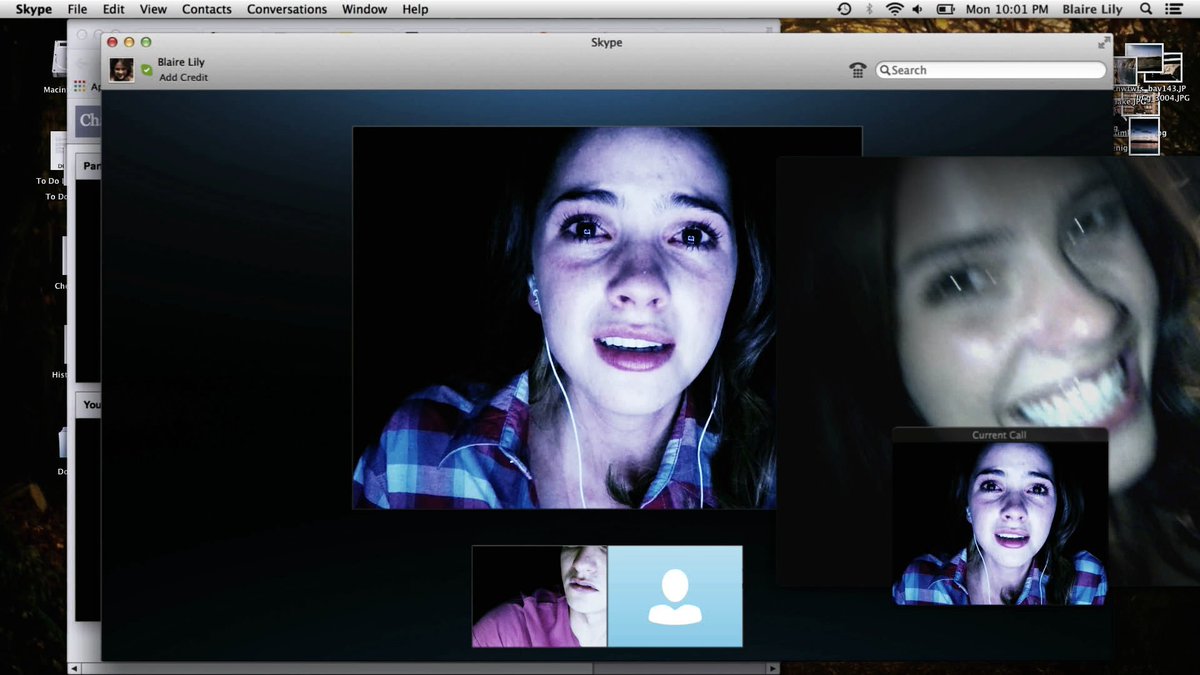Click the Blaire Lily name in Skype header
Viewport: 1200px width, 675px height.
click(181, 62)
